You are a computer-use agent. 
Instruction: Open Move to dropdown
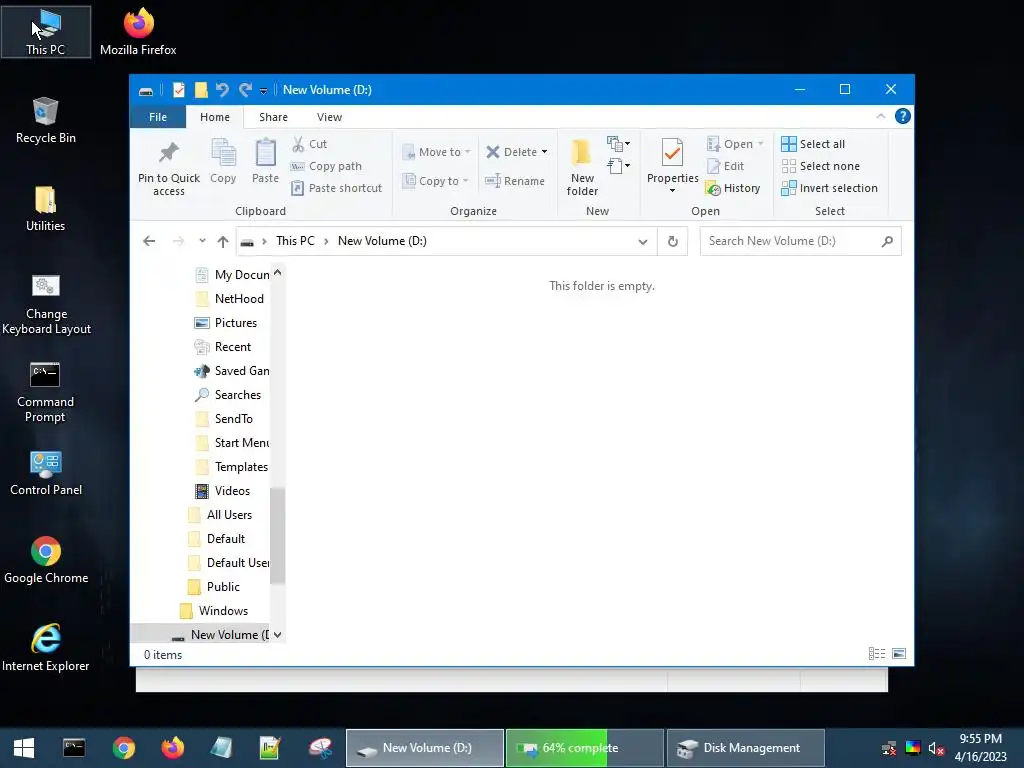click(437, 152)
